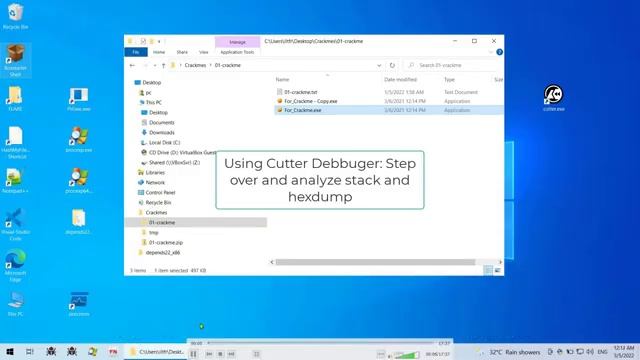
Task: Stop the video playback
Action: (220, 354)
